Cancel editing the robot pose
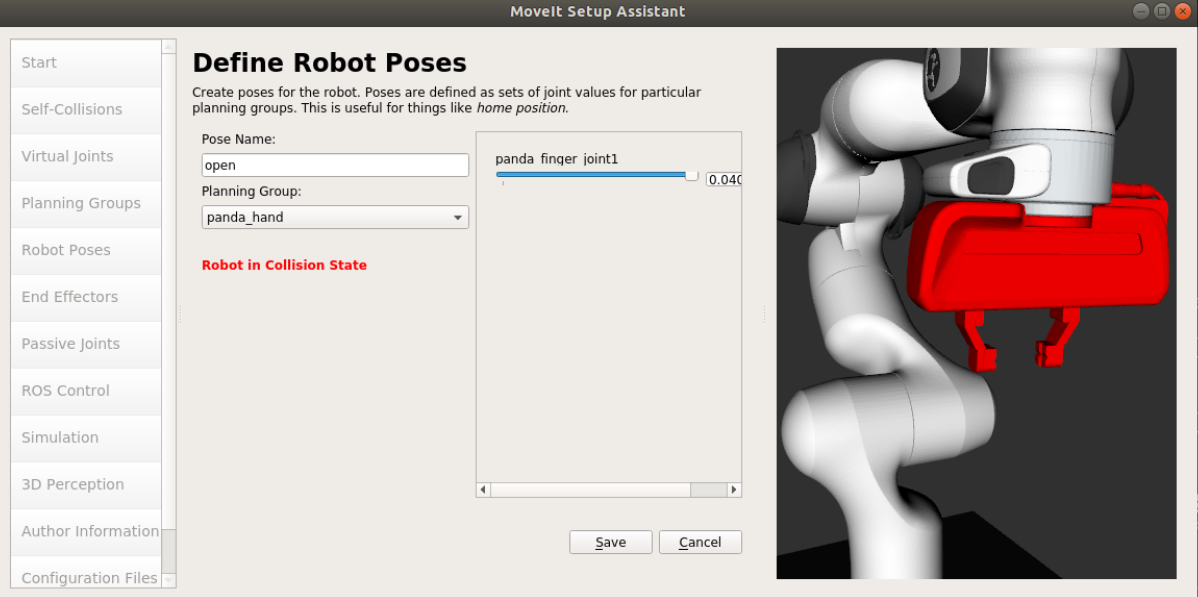The height and width of the screenshot is (597, 1198). pyautogui.click(x=700, y=541)
